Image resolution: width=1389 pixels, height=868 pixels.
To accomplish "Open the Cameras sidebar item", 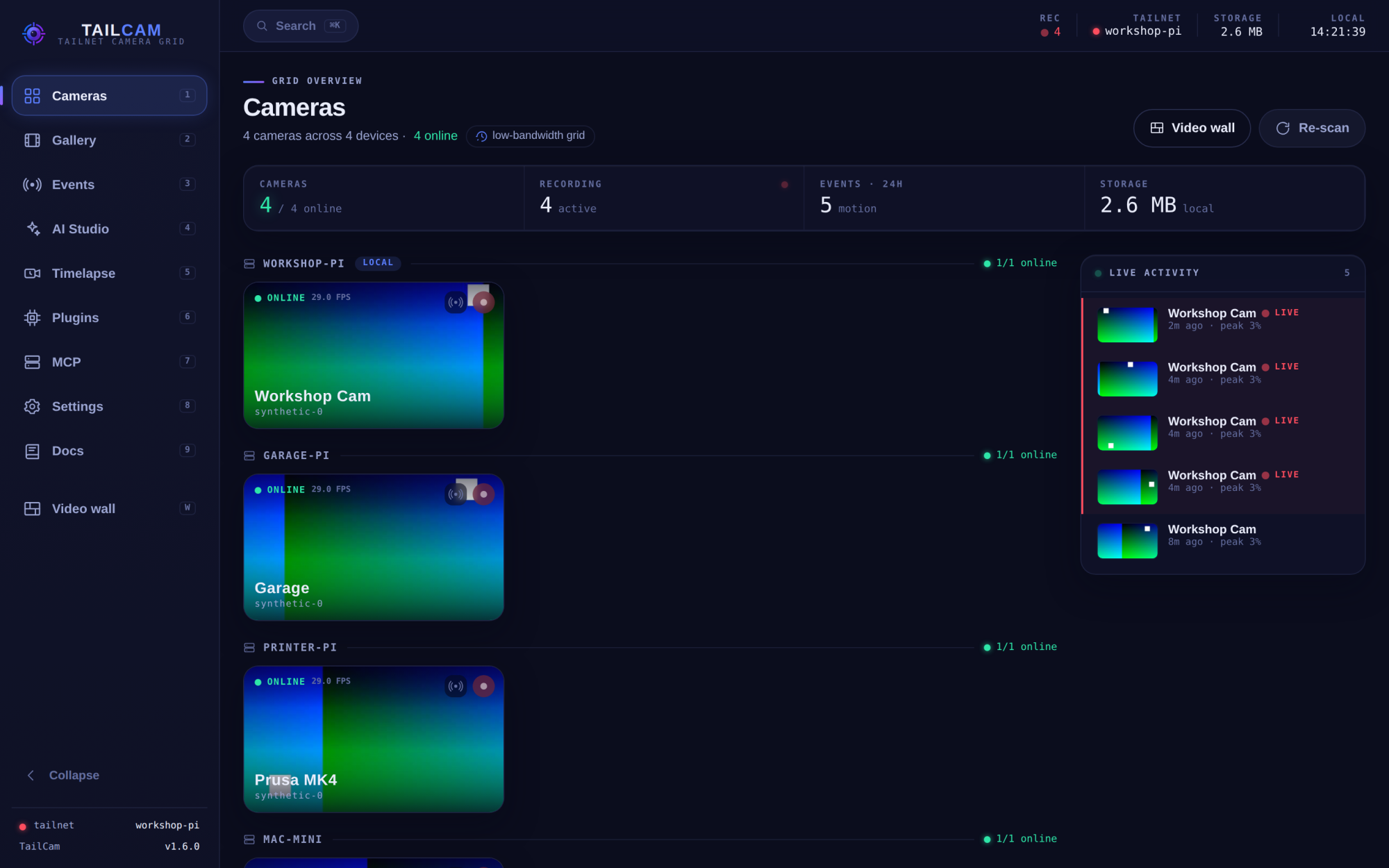I will pos(109,96).
